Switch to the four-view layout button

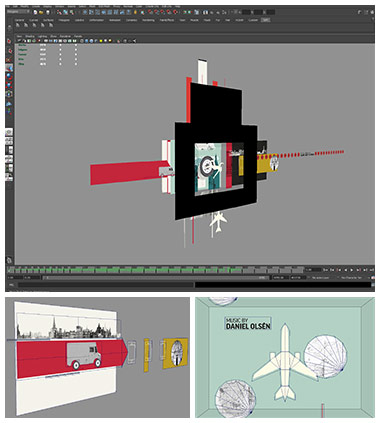tap(9, 141)
